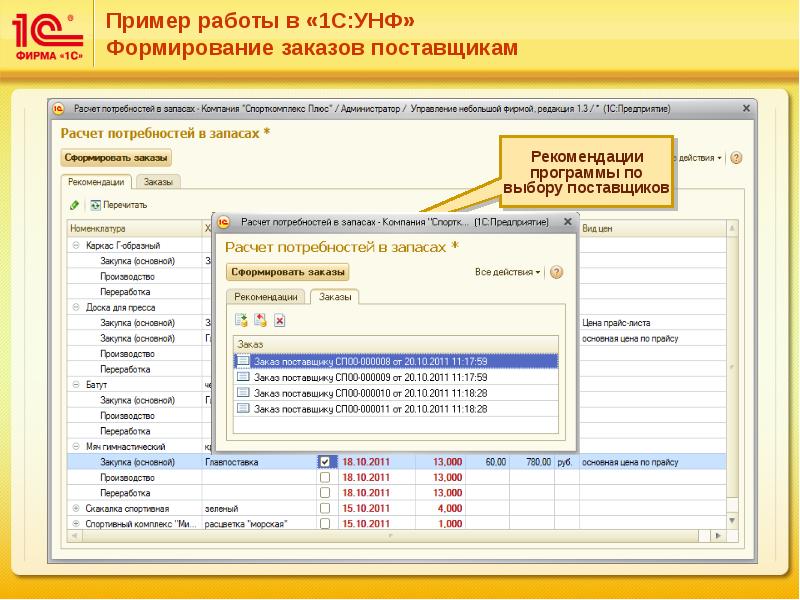Click document icon of order СП00-000010
Viewport: 800px width, 600px height.
tap(243, 393)
